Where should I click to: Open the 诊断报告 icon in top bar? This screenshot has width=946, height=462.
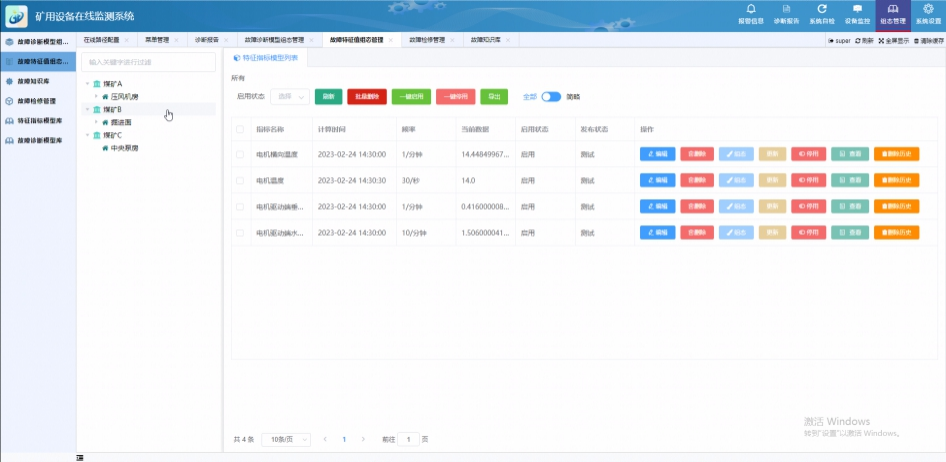coord(788,13)
